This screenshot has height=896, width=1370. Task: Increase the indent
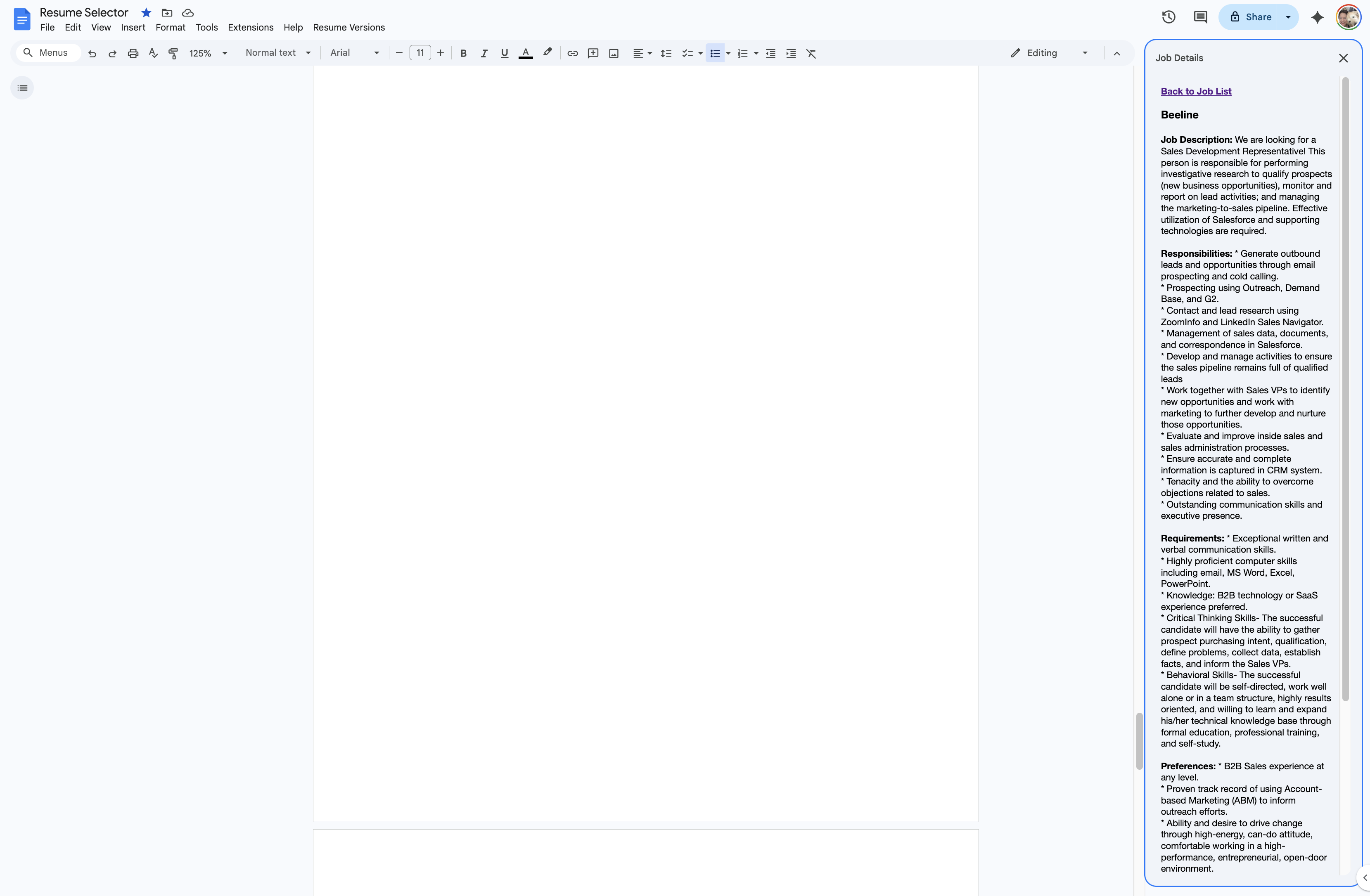point(791,54)
